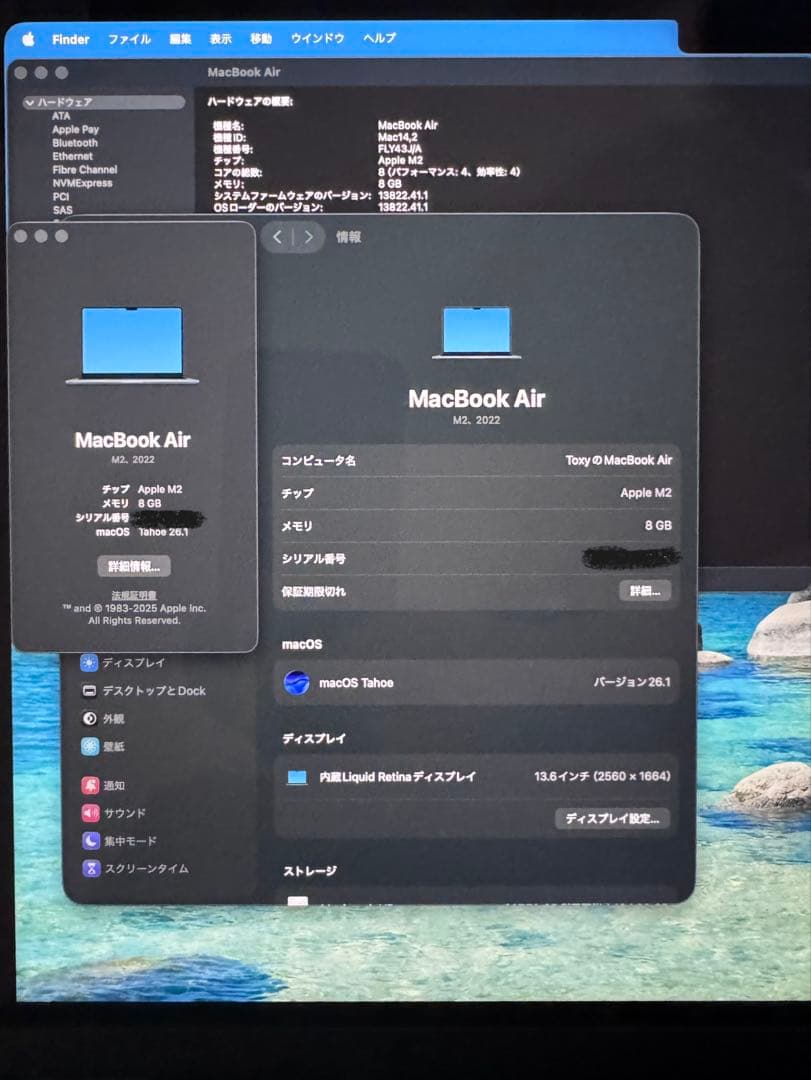Click the back chevron in the info window

click(x=277, y=237)
